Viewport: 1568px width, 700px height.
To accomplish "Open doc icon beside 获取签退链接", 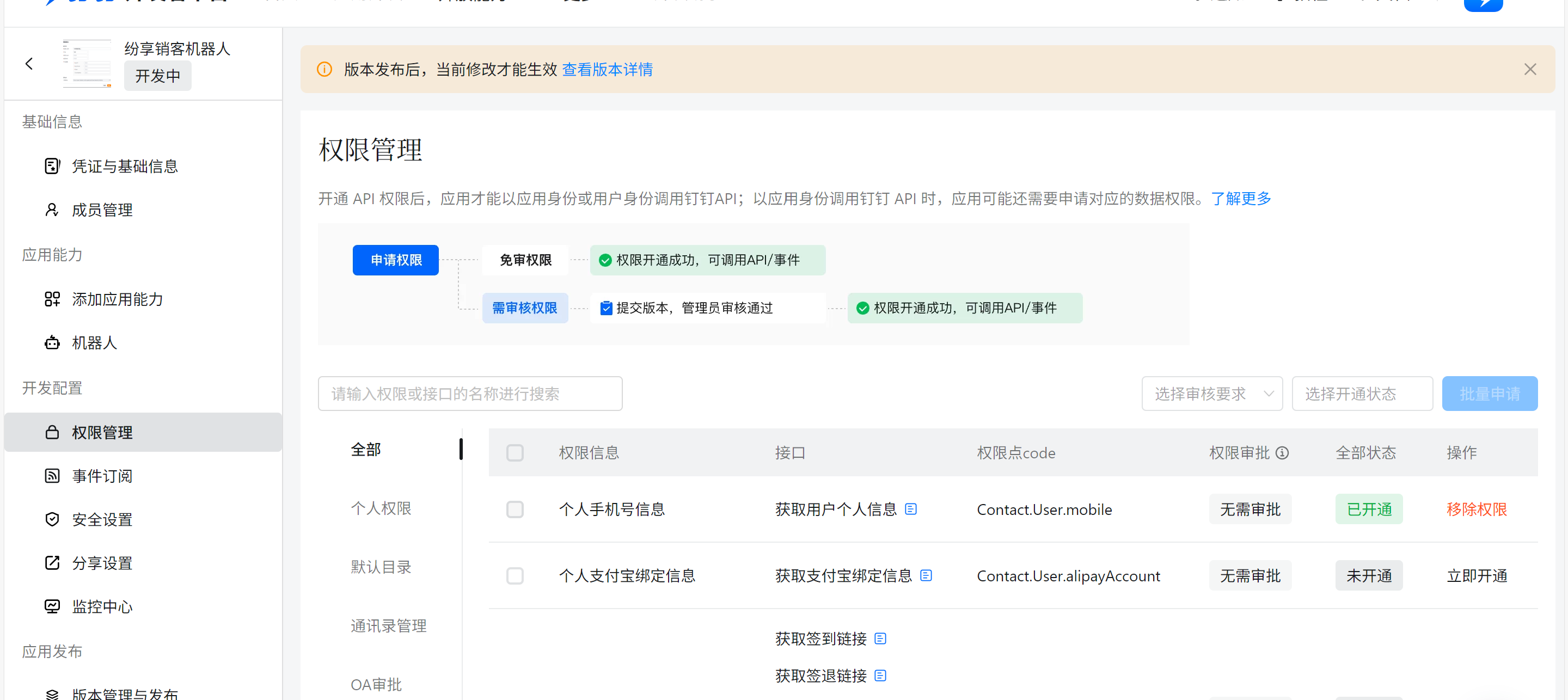I will (x=880, y=676).
